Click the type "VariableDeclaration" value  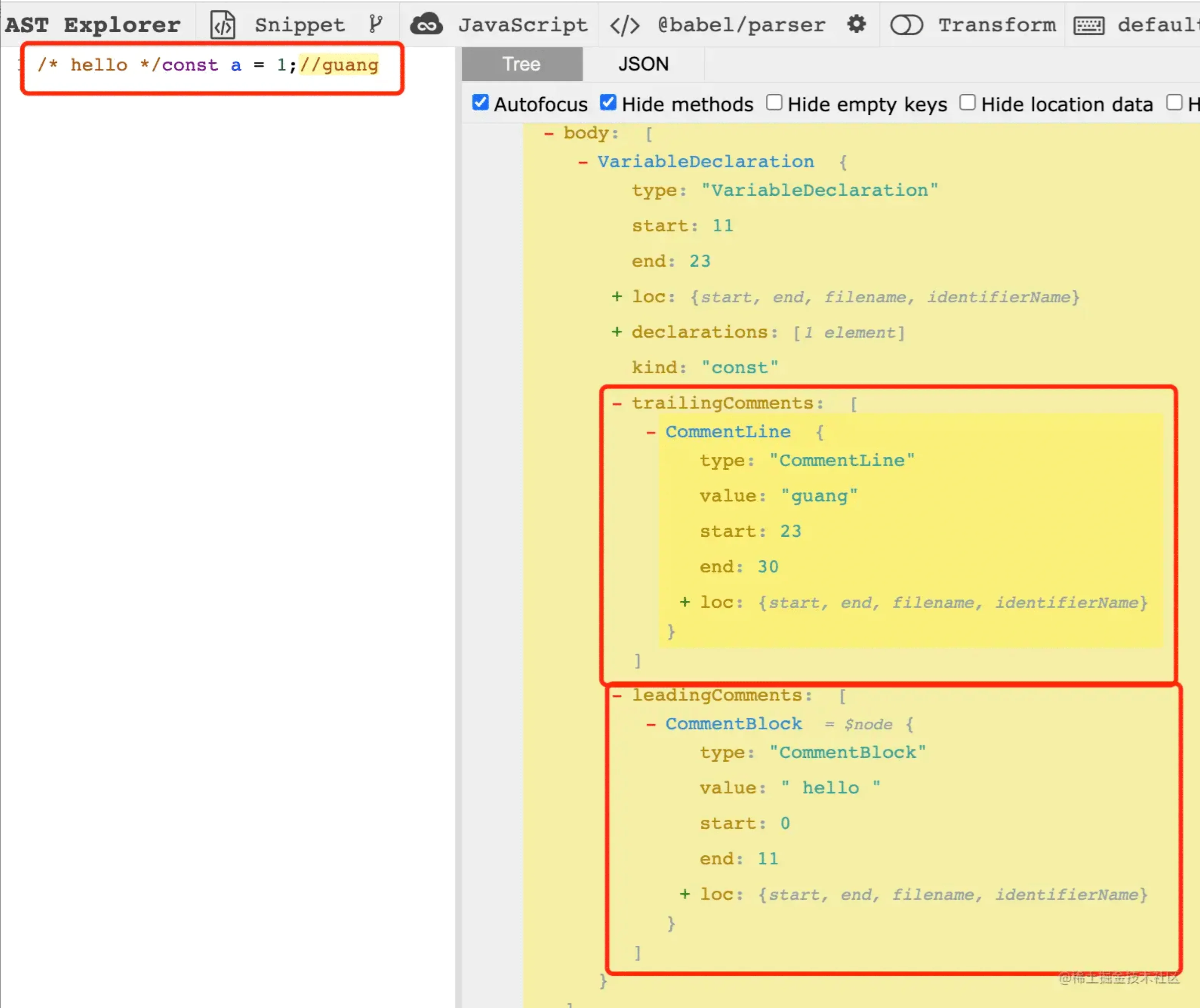tap(819, 190)
